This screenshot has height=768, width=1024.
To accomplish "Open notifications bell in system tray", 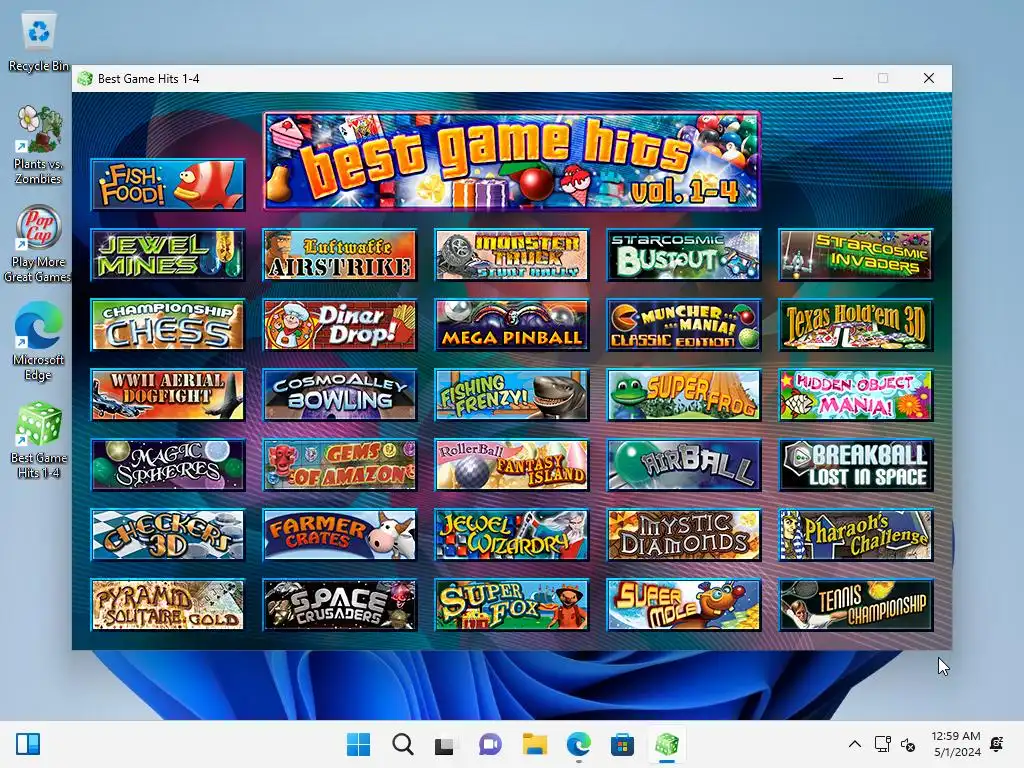I will pos(997,744).
